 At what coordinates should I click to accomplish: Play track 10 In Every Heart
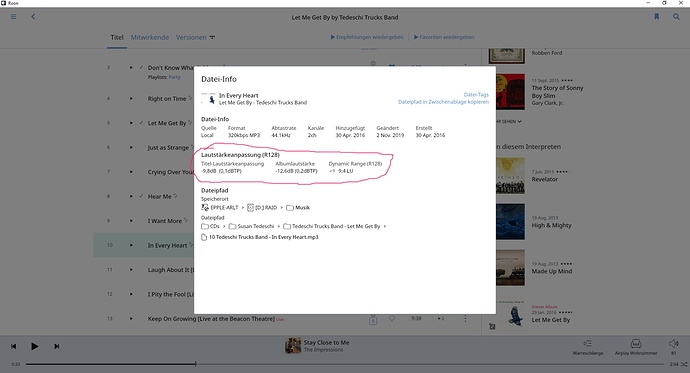[x=131, y=245]
